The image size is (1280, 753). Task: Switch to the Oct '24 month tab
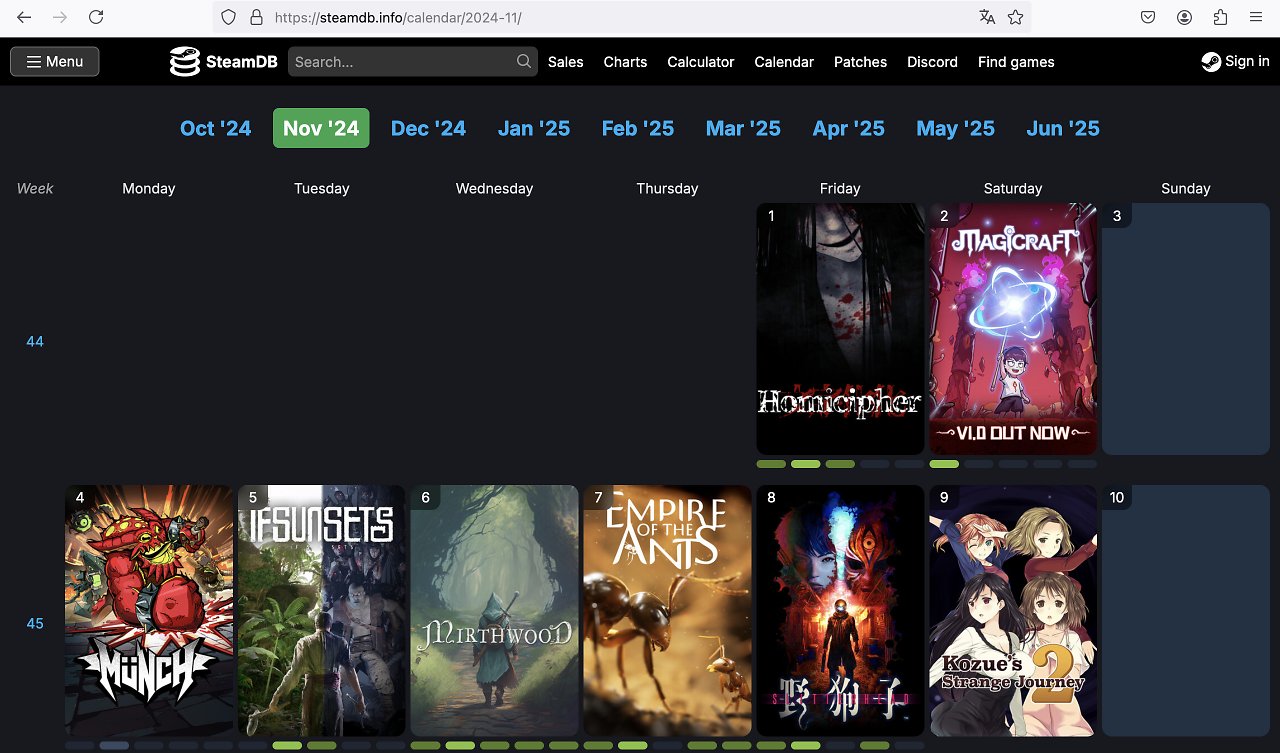tap(216, 128)
